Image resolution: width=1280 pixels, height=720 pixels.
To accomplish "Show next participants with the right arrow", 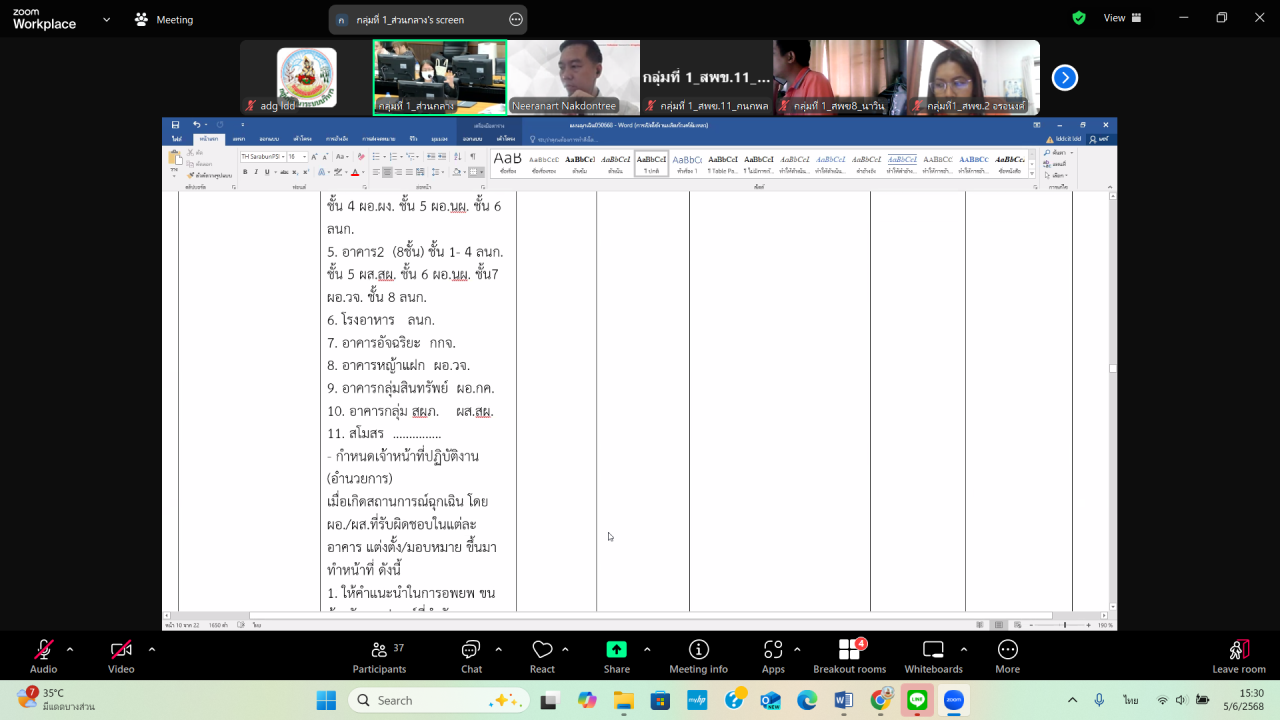I will tap(1065, 77).
